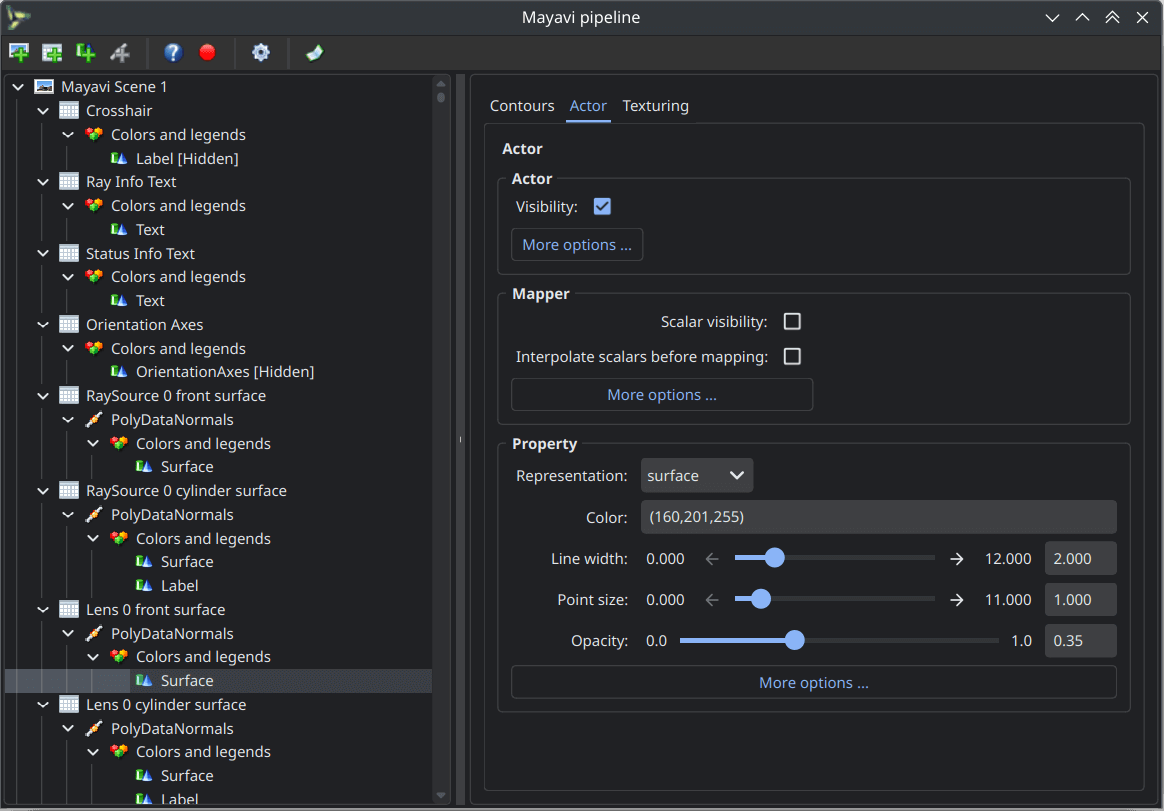This screenshot has height=811, width=1164.
Task: Click the Status Info Text source icon
Action: pyautogui.click(x=69, y=253)
